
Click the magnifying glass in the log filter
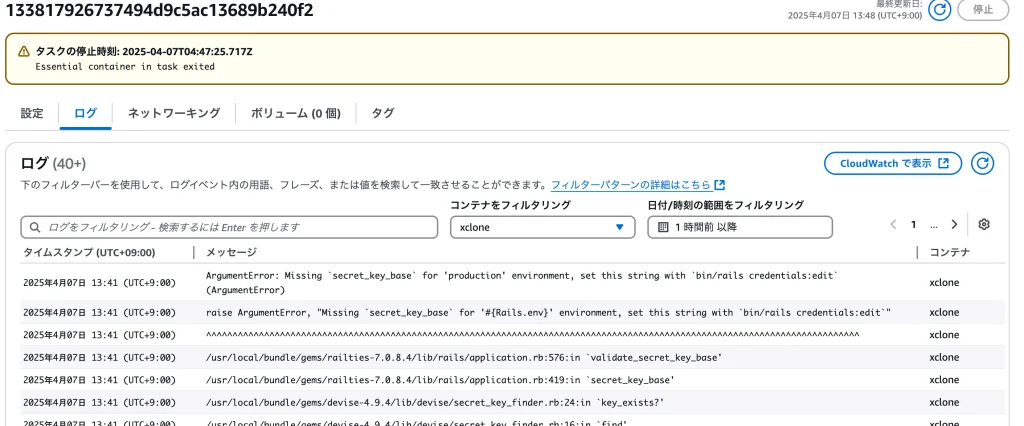[x=35, y=227]
